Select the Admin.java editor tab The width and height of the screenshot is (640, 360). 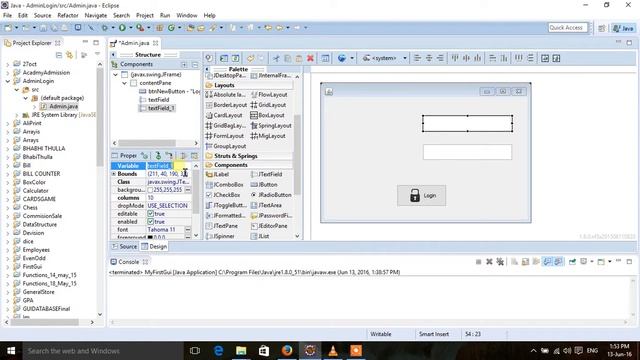pyautogui.click(x=135, y=43)
